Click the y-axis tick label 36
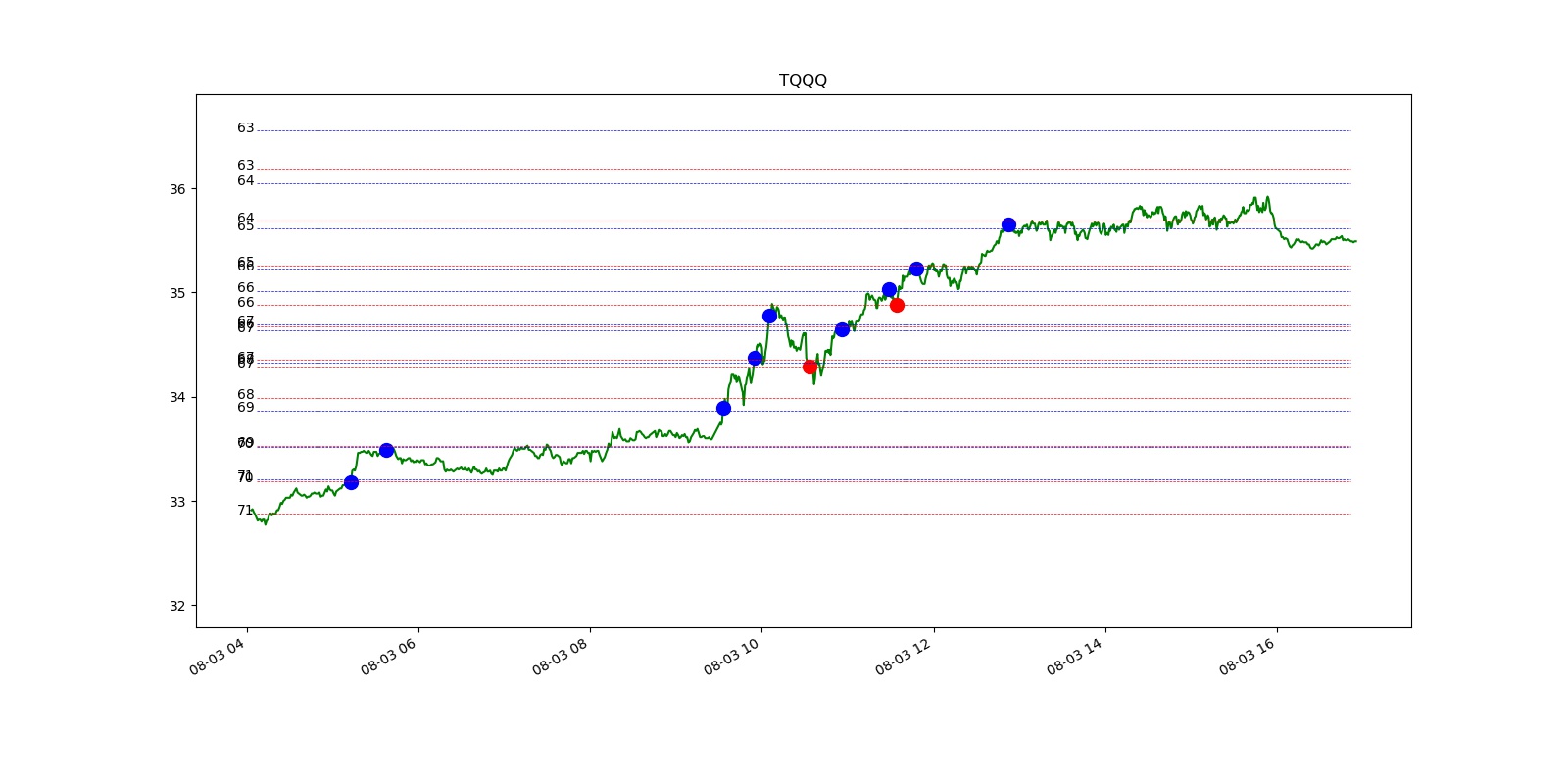 point(177,189)
